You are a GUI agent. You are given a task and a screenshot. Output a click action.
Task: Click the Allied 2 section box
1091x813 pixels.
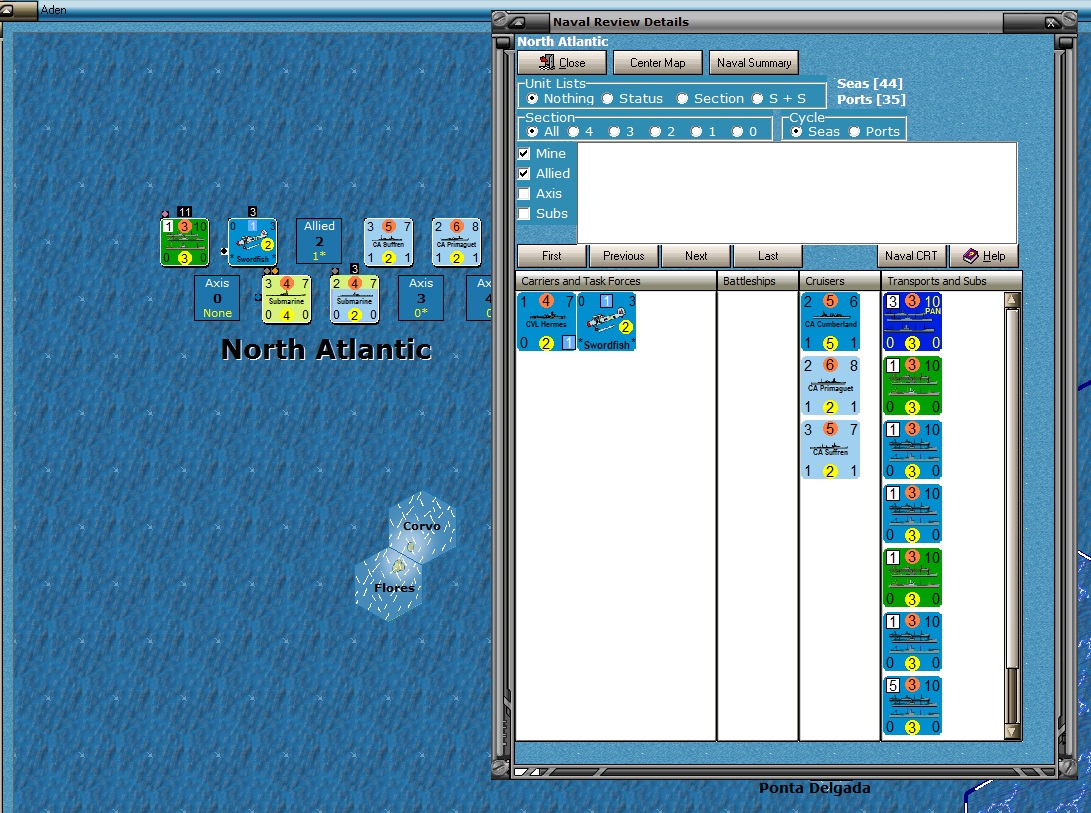pyautogui.click(x=319, y=241)
